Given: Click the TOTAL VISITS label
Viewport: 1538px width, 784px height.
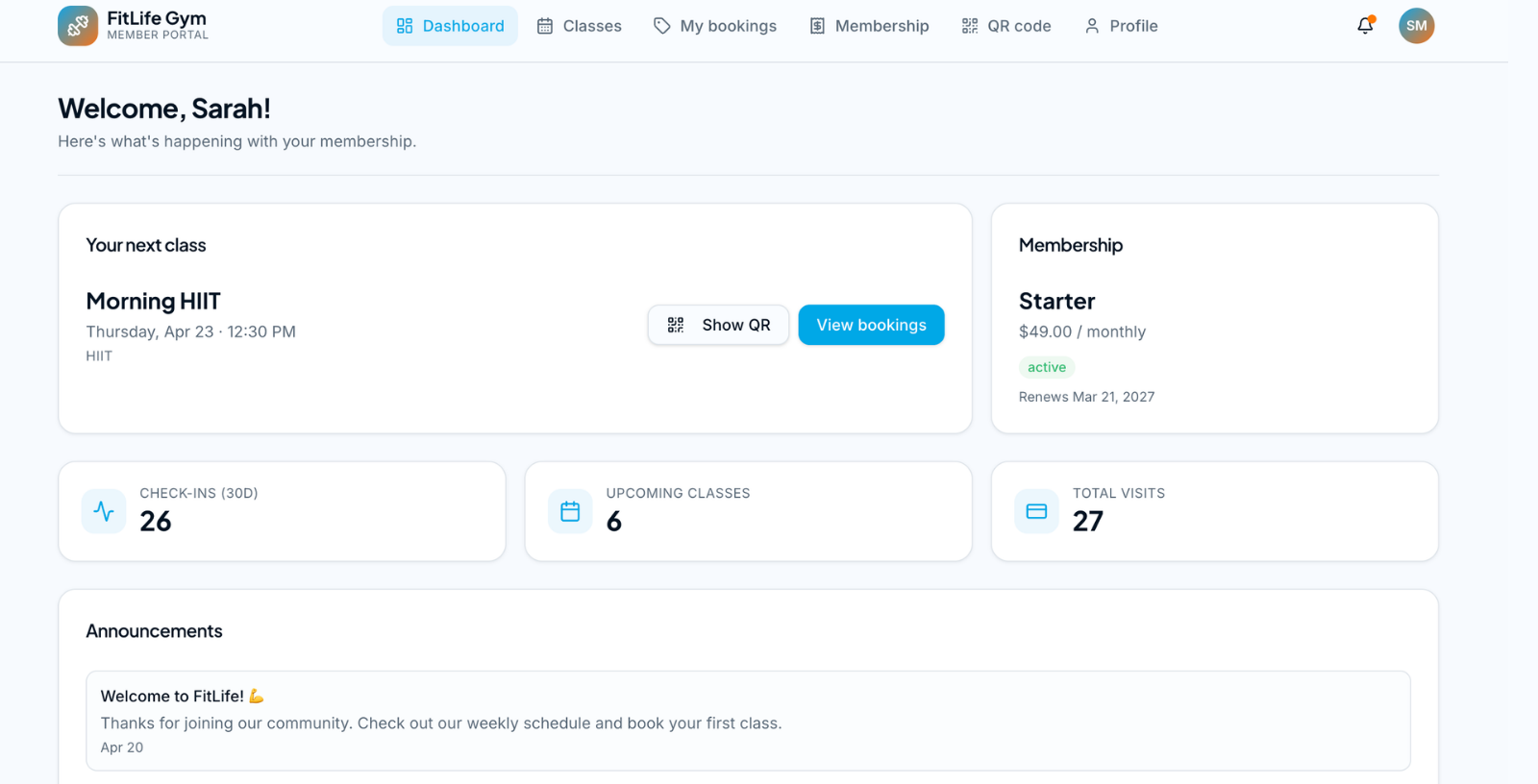Looking at the screenshot, I should point(1119,493).
